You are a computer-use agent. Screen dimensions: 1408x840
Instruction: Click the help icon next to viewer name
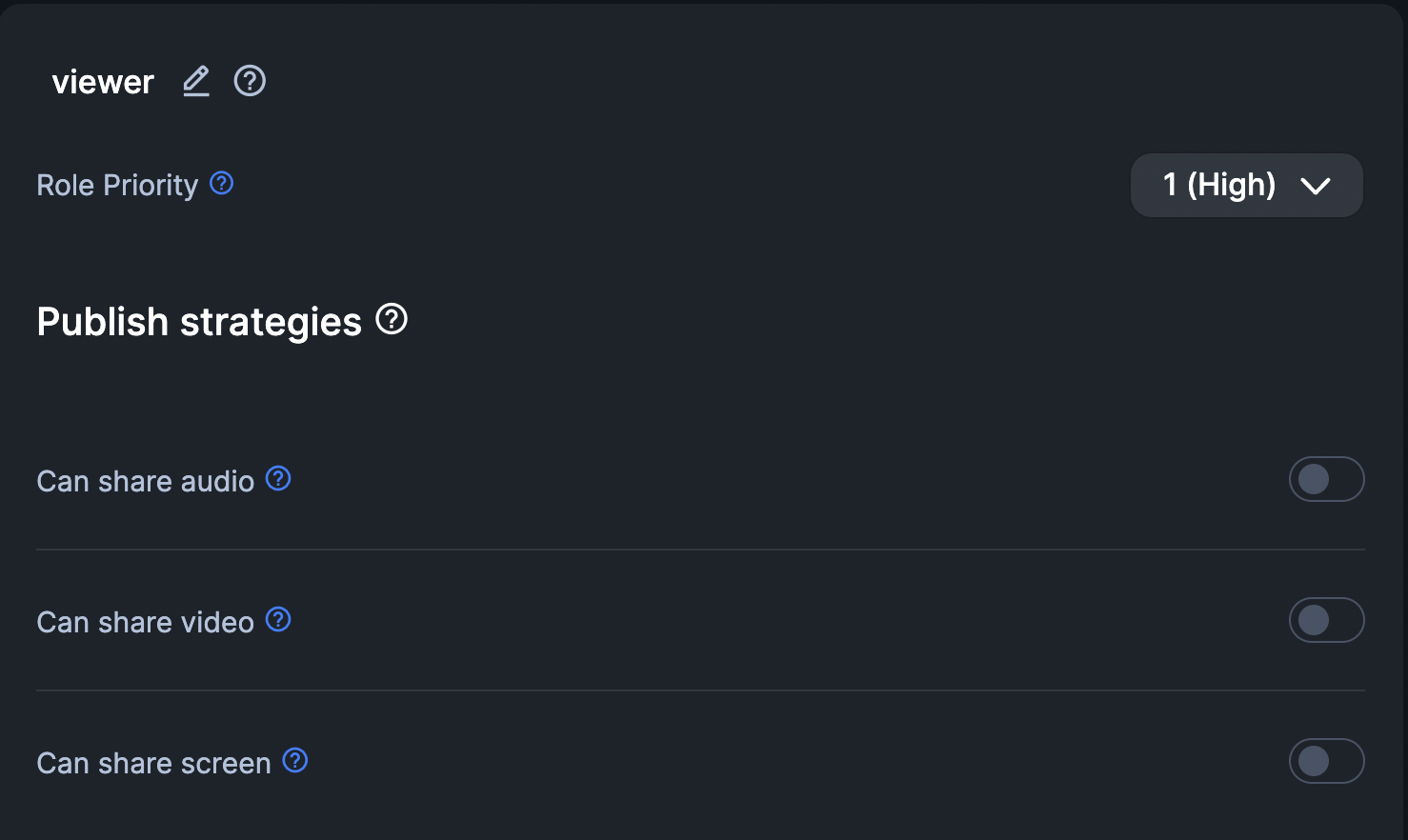[x=250, y=81]
